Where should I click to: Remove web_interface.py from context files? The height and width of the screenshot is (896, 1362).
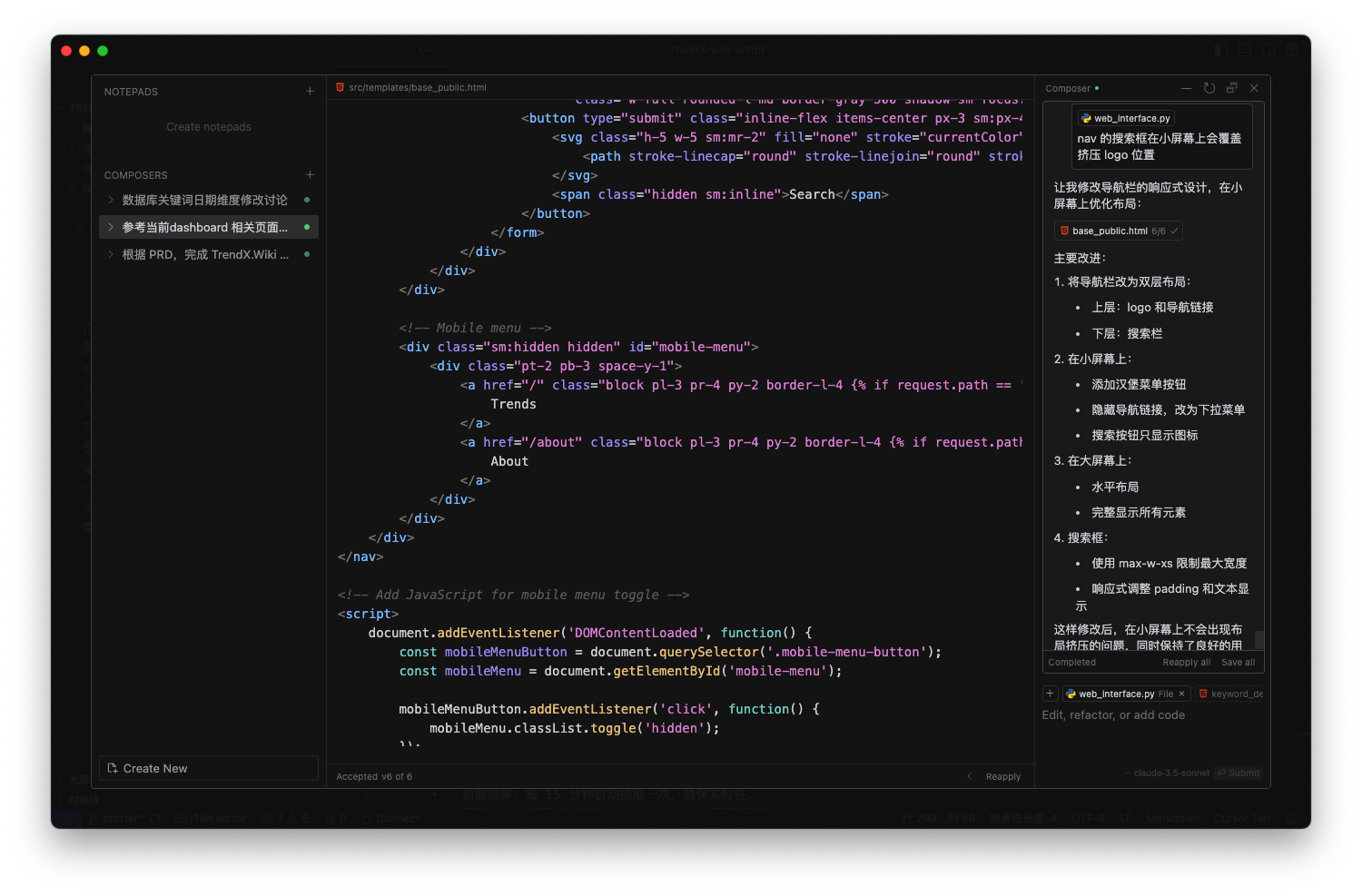point(1181,694)
